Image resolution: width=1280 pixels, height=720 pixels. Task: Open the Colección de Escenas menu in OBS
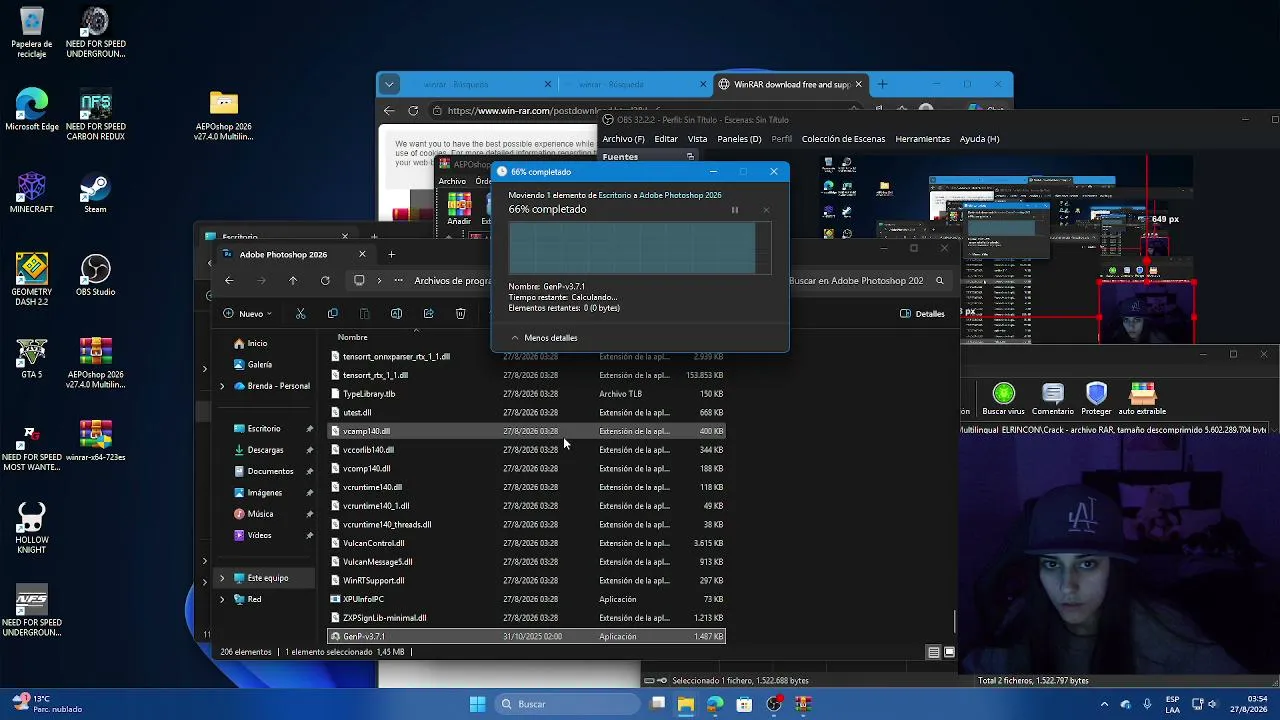843,139
